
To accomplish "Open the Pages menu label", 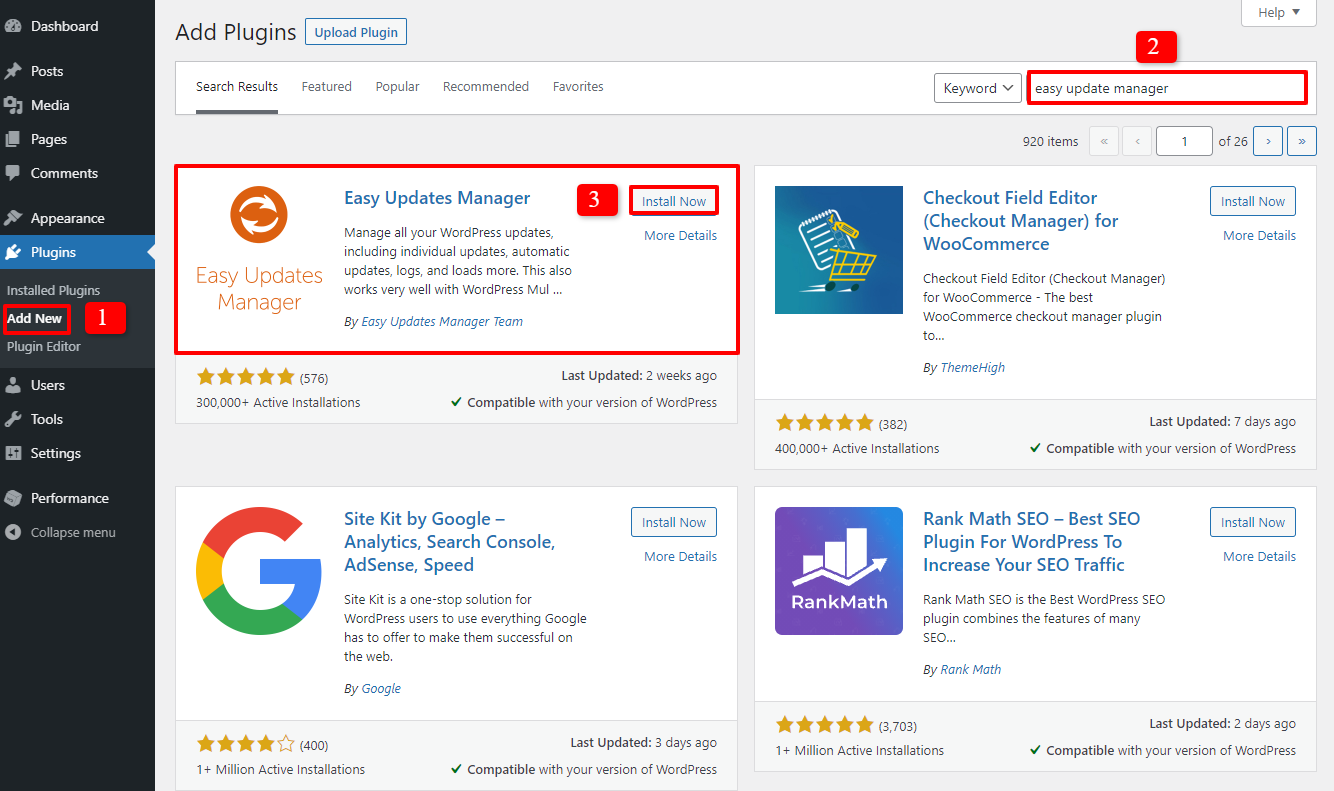I will [x=49, y=139].
